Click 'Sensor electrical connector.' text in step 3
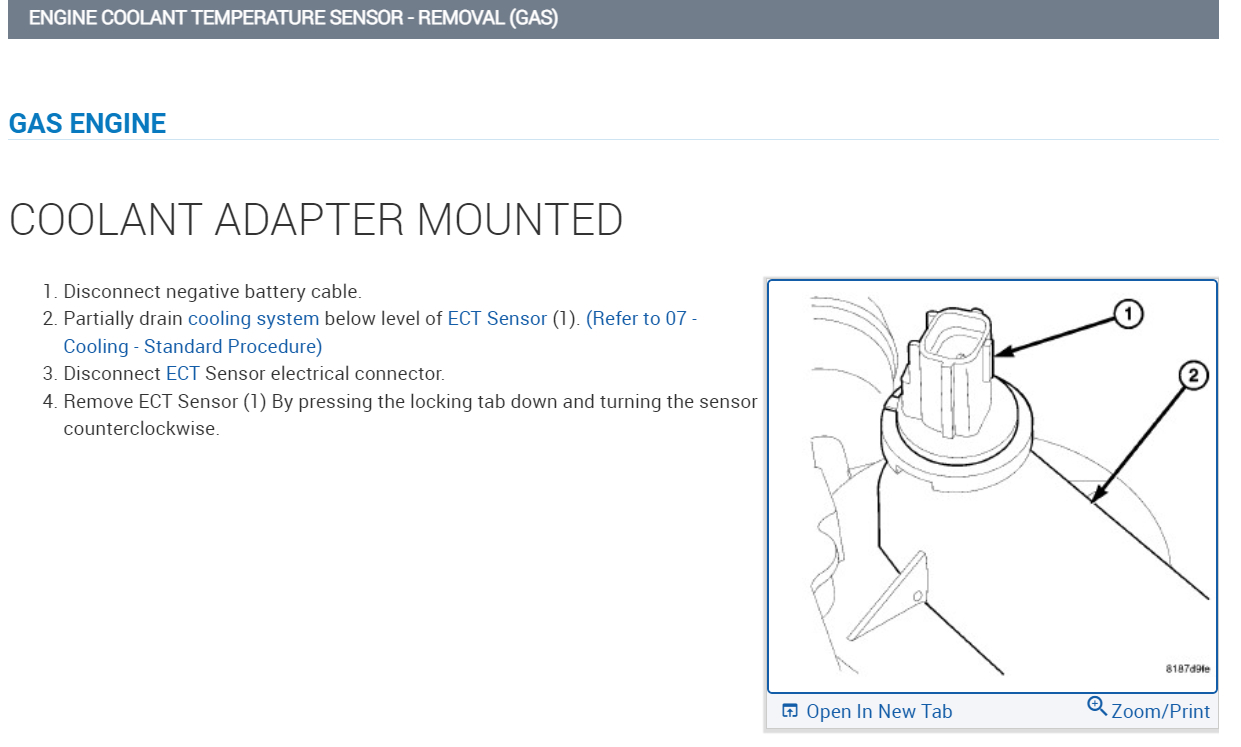1241x747 pixels. pyautogui.click(x=325, y=374)
